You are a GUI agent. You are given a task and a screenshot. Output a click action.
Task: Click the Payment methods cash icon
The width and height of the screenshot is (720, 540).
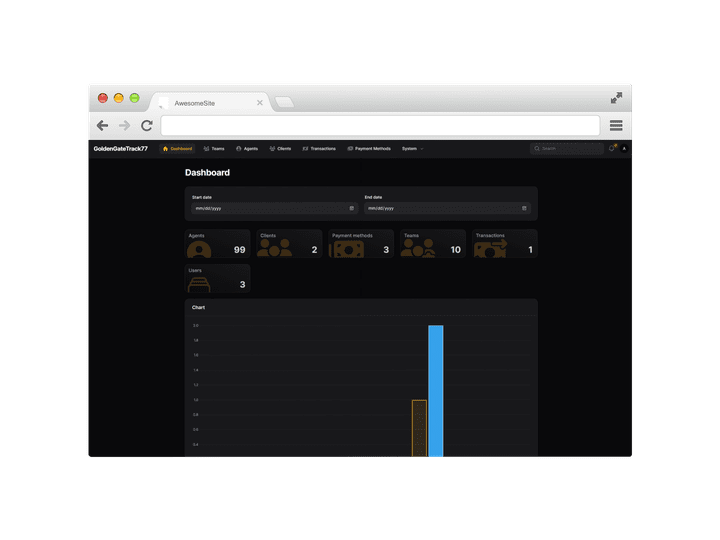coord(347,249)
